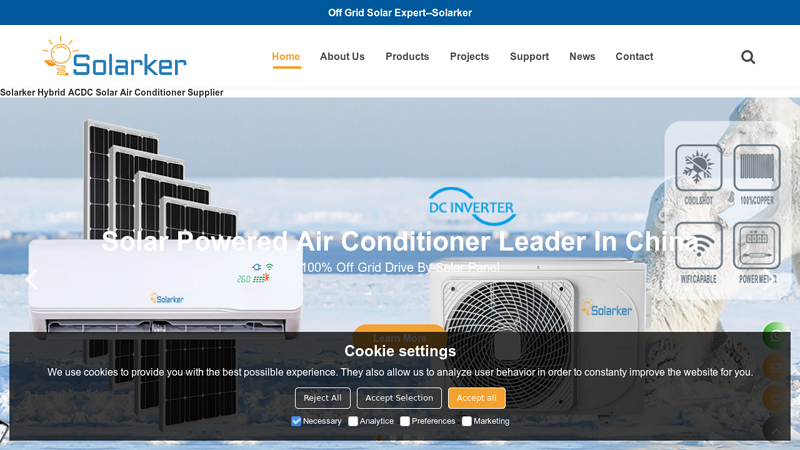
Task: Click Accept all cookies button
Action: pyautogui.click(x=477, y=398)
